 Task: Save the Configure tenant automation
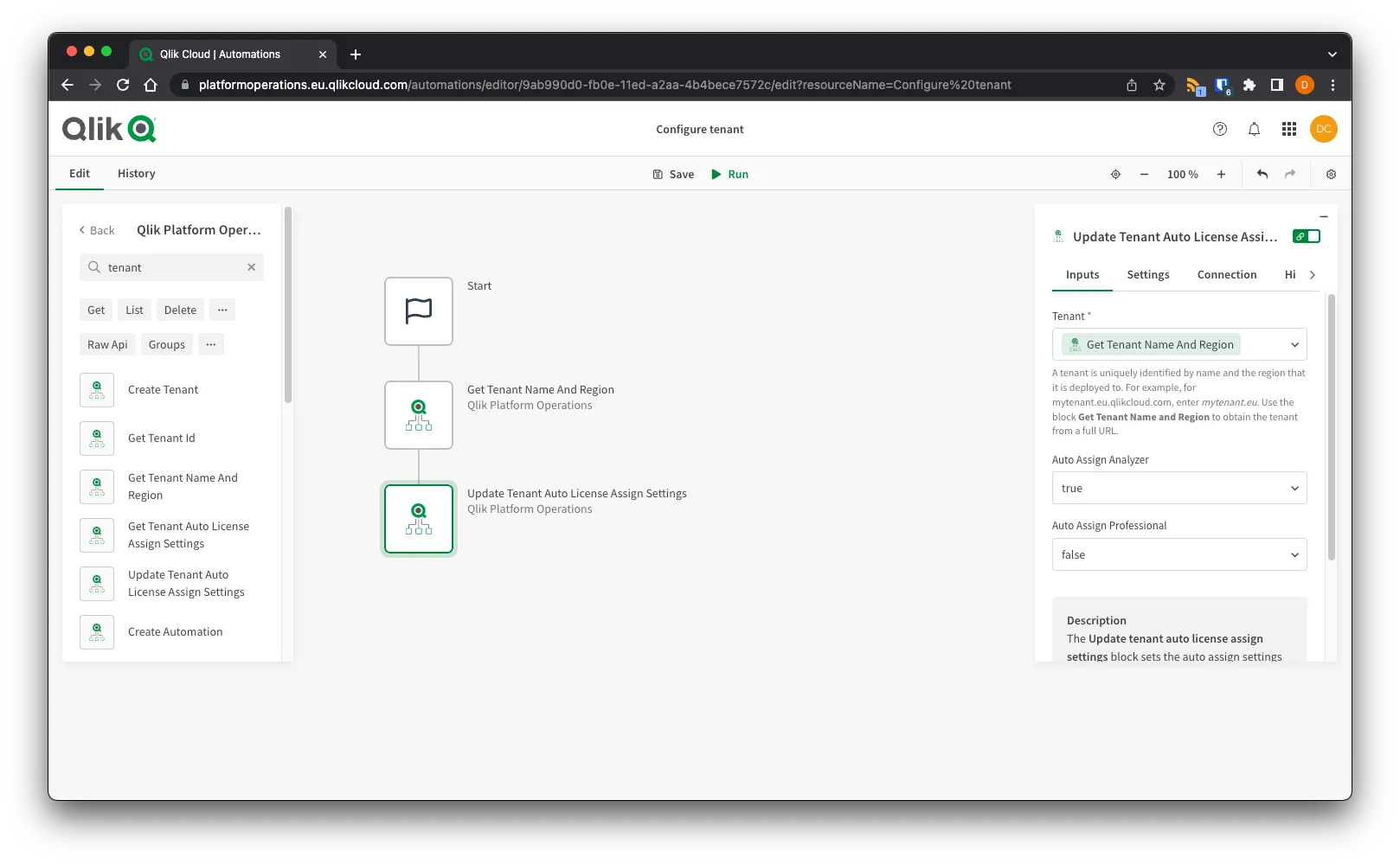[x=674, y=174]
